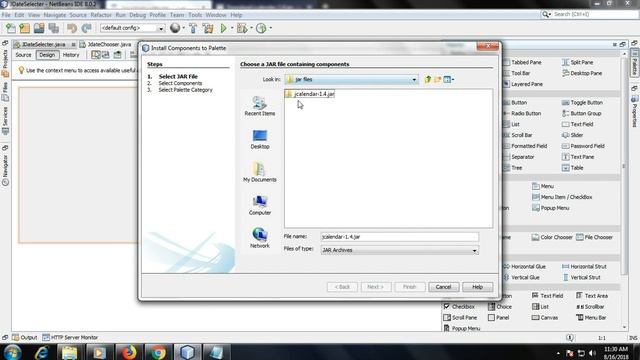Switch to Source view tab
This screenshot has width=640, height=360.
[23, 55]
